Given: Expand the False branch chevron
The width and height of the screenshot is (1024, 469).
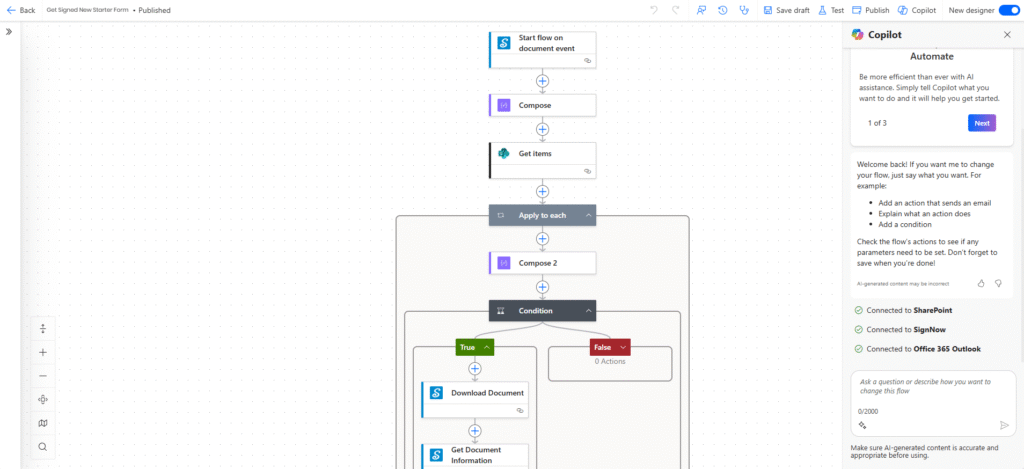Looking at the screenshot, I should click(x=624, y=347).
